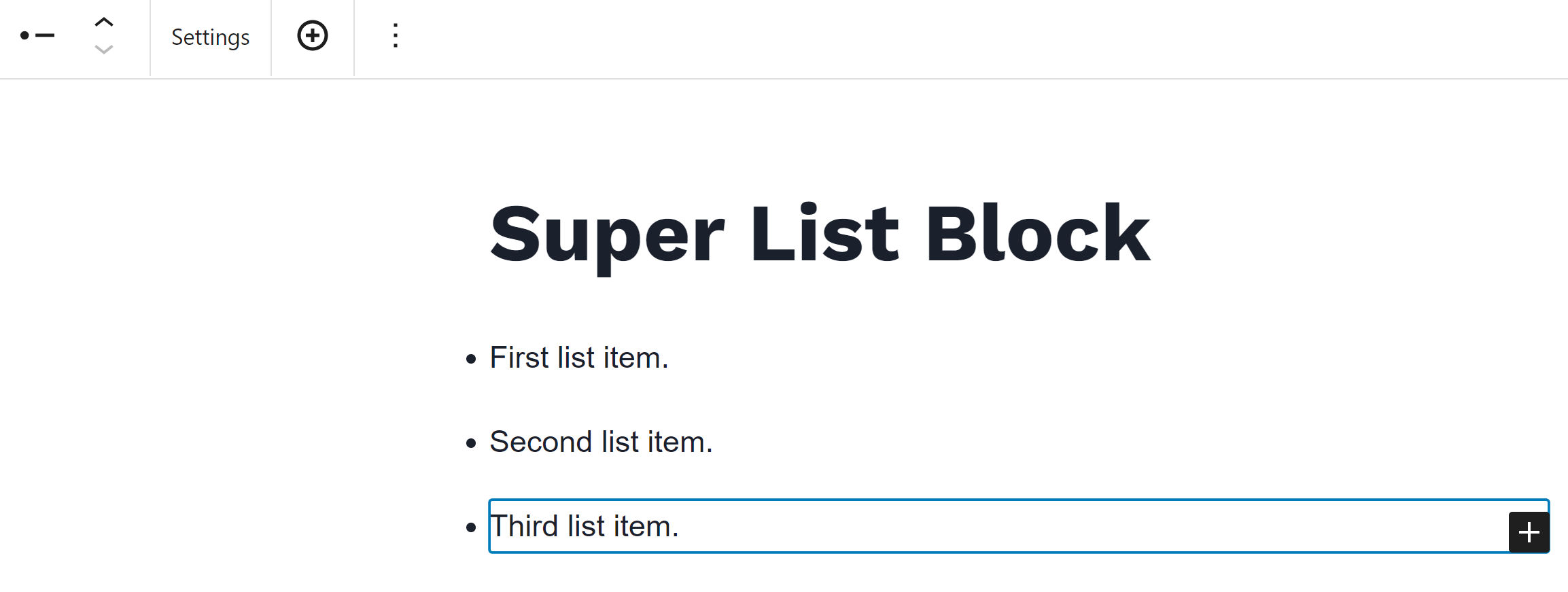Open the three-dot block options icon
This screenshot has height=592, width=1568.
[395, 35]
